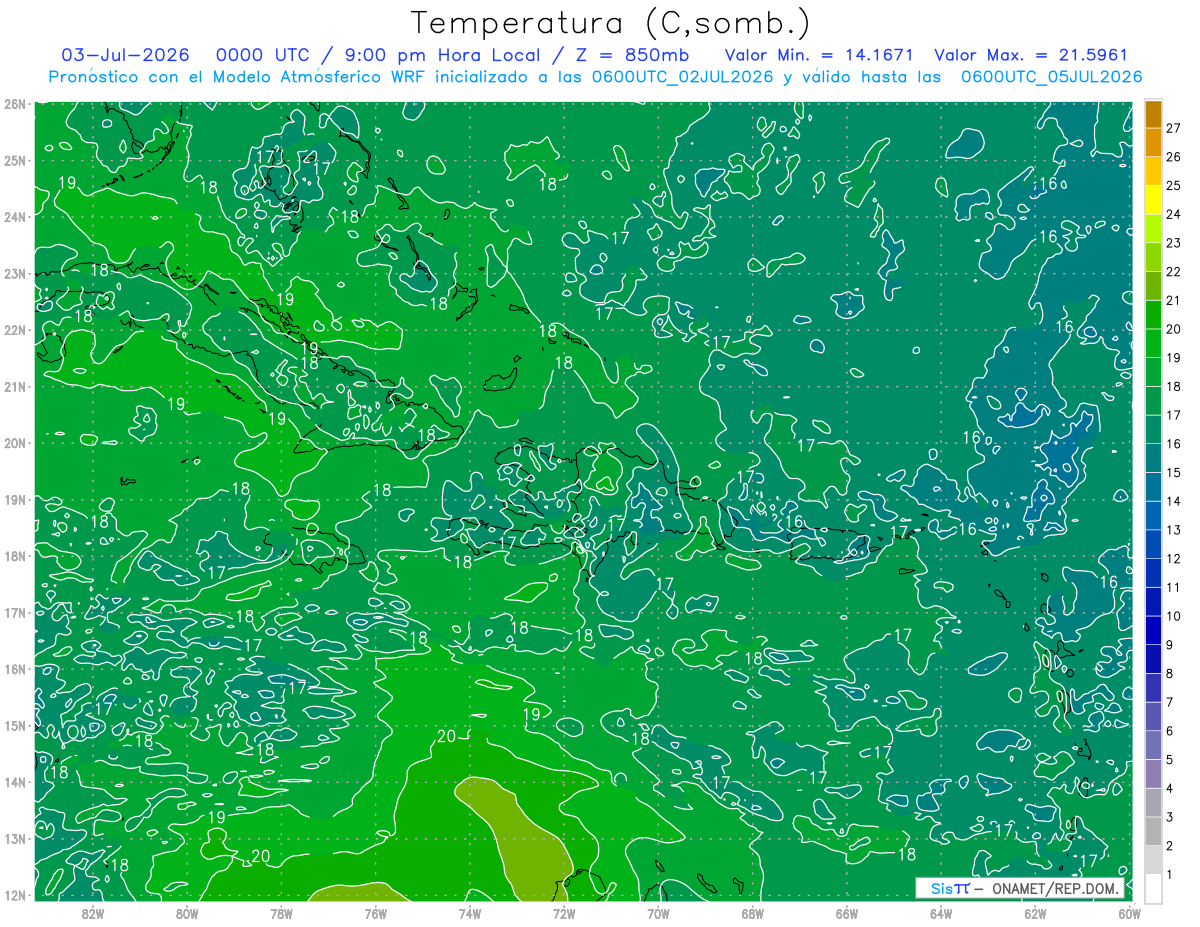Screen dimensions: 1200x927
Task: Click the 'Temperatura (C,somb.)' map title
Action: [611, 23]
